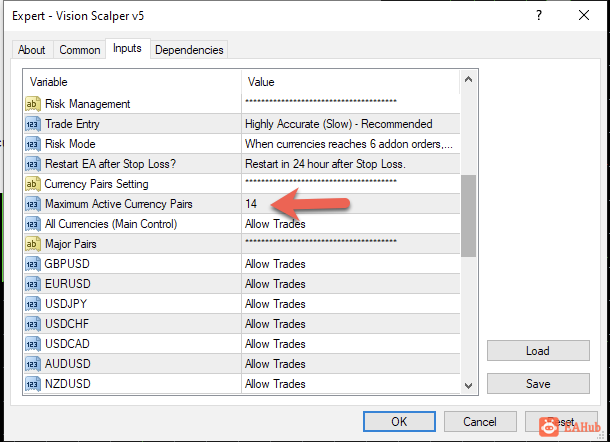The image size is (610, 442).
Task: Click the icon beside NZDUSD
Action: coord(33,384)
